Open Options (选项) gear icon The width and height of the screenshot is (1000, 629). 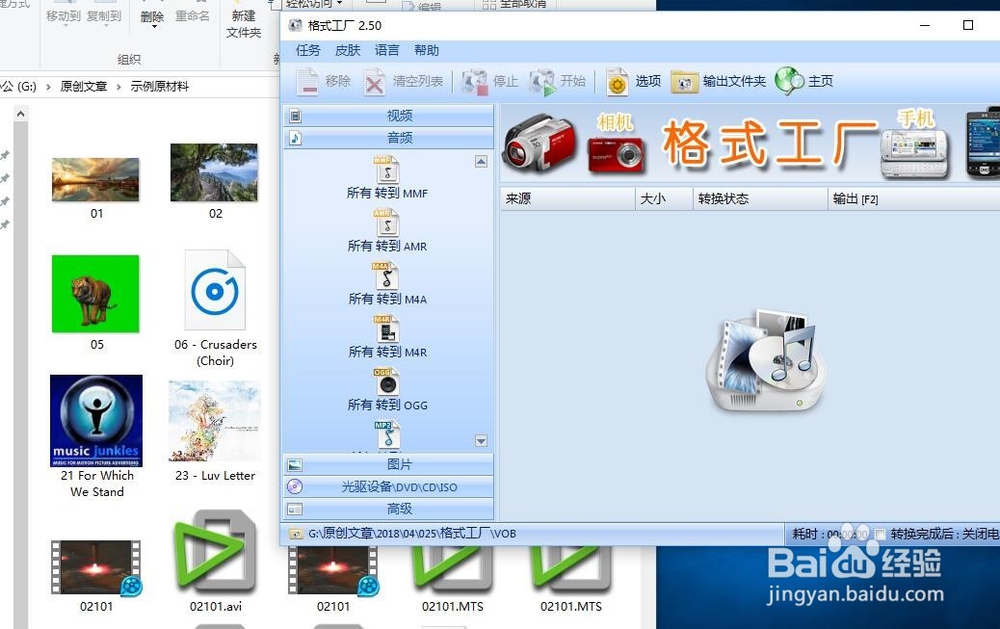click(x=617, y=82)
